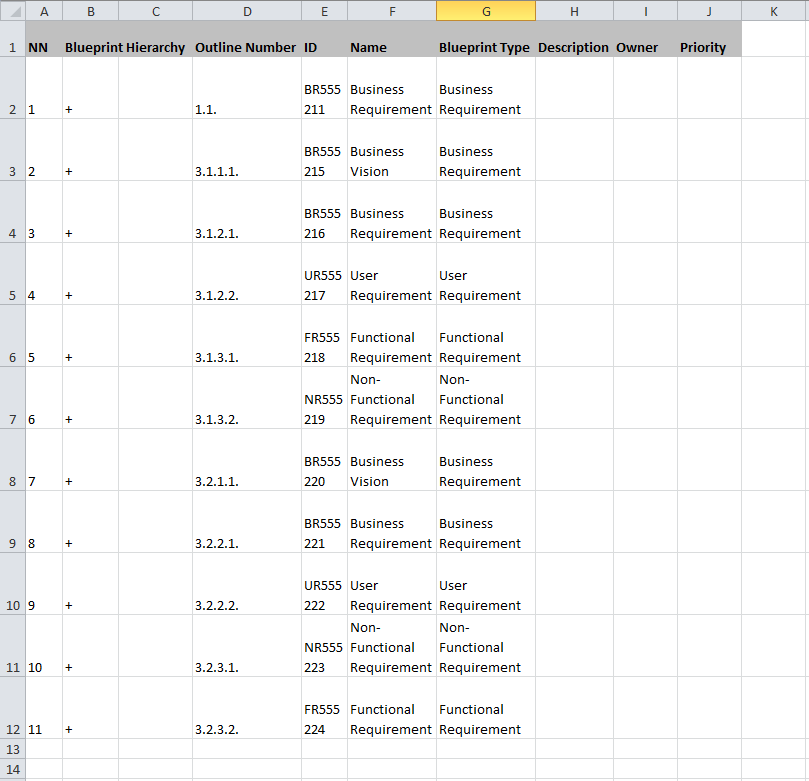Select ID cell BR555 221

point(325,522)
